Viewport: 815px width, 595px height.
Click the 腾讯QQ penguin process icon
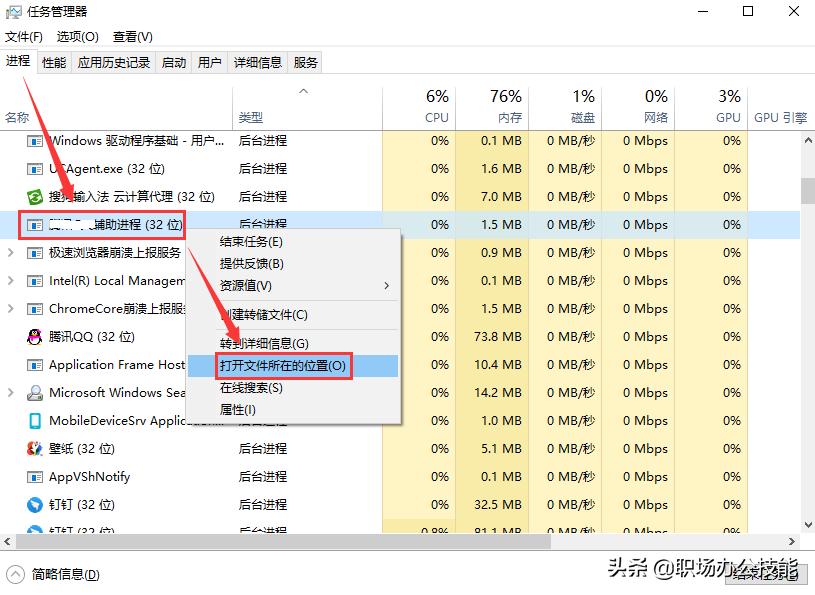pyautogui.click(x=34, y=337)
